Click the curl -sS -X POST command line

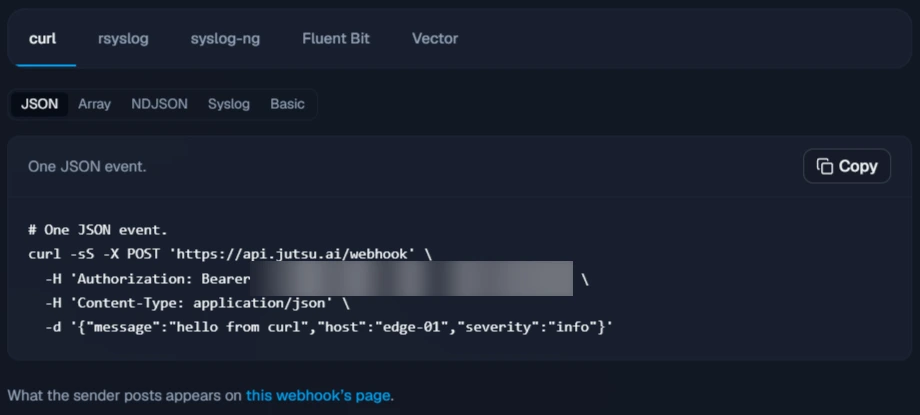point(230,254)
